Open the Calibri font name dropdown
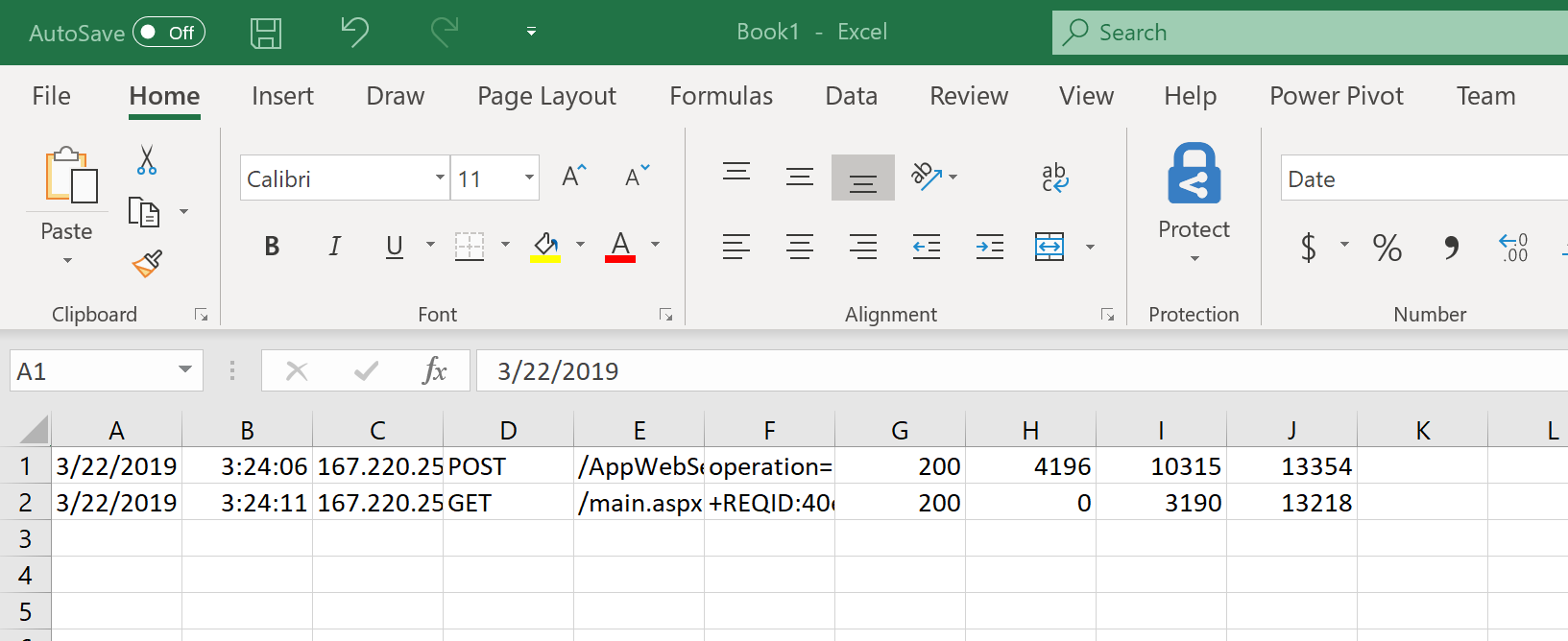This screenshot has width=1568, height=641. pyautogui.click(x=440, y=178)
